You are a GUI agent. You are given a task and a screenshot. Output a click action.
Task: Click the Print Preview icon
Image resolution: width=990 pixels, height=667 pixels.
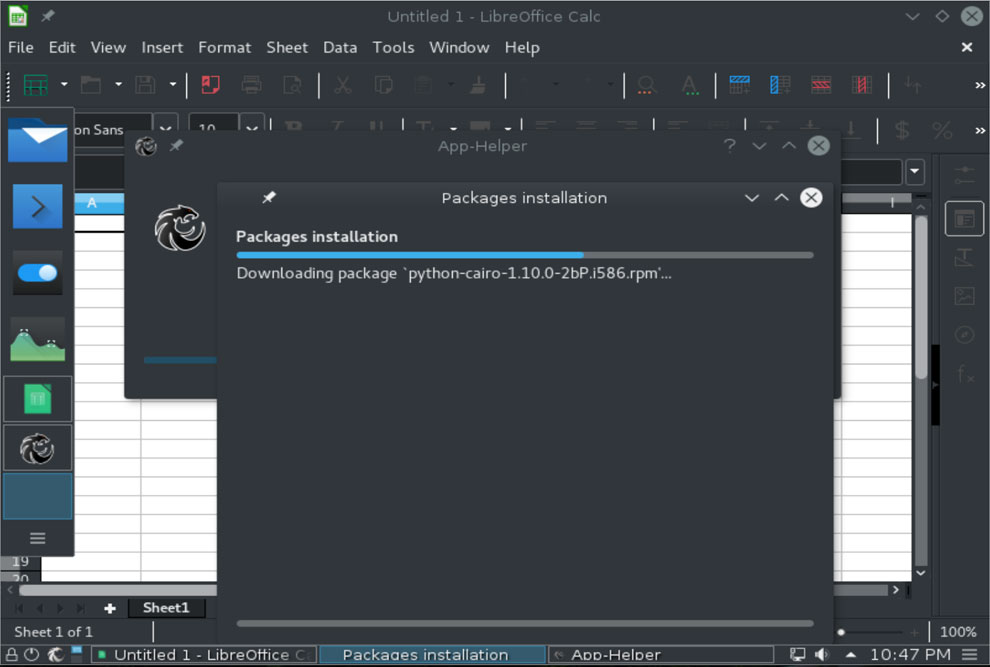292,85
